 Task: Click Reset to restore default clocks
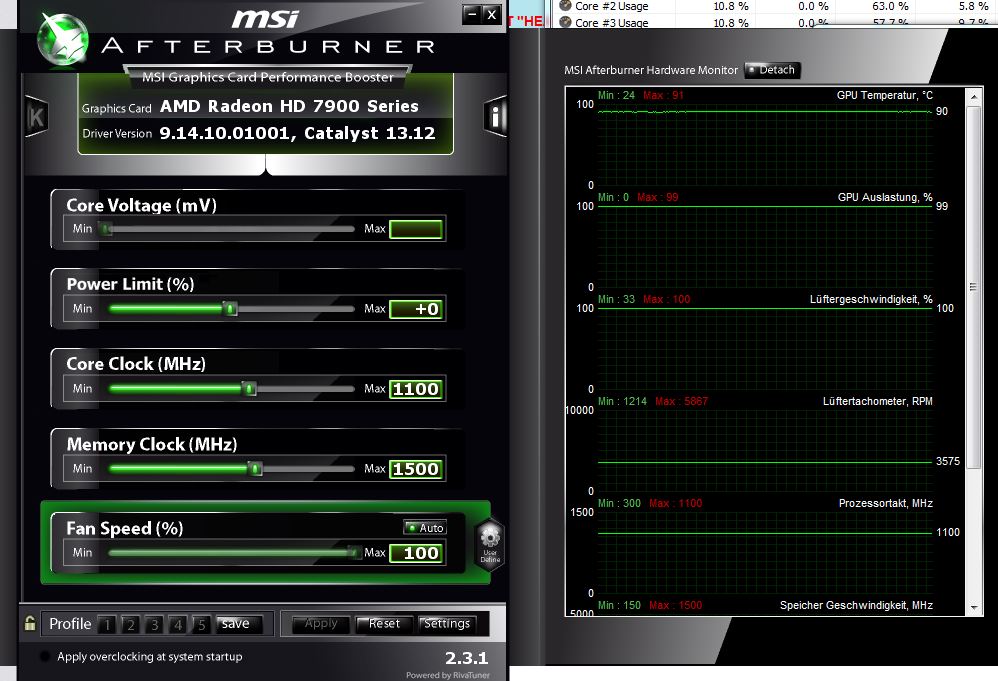(384, 624)
